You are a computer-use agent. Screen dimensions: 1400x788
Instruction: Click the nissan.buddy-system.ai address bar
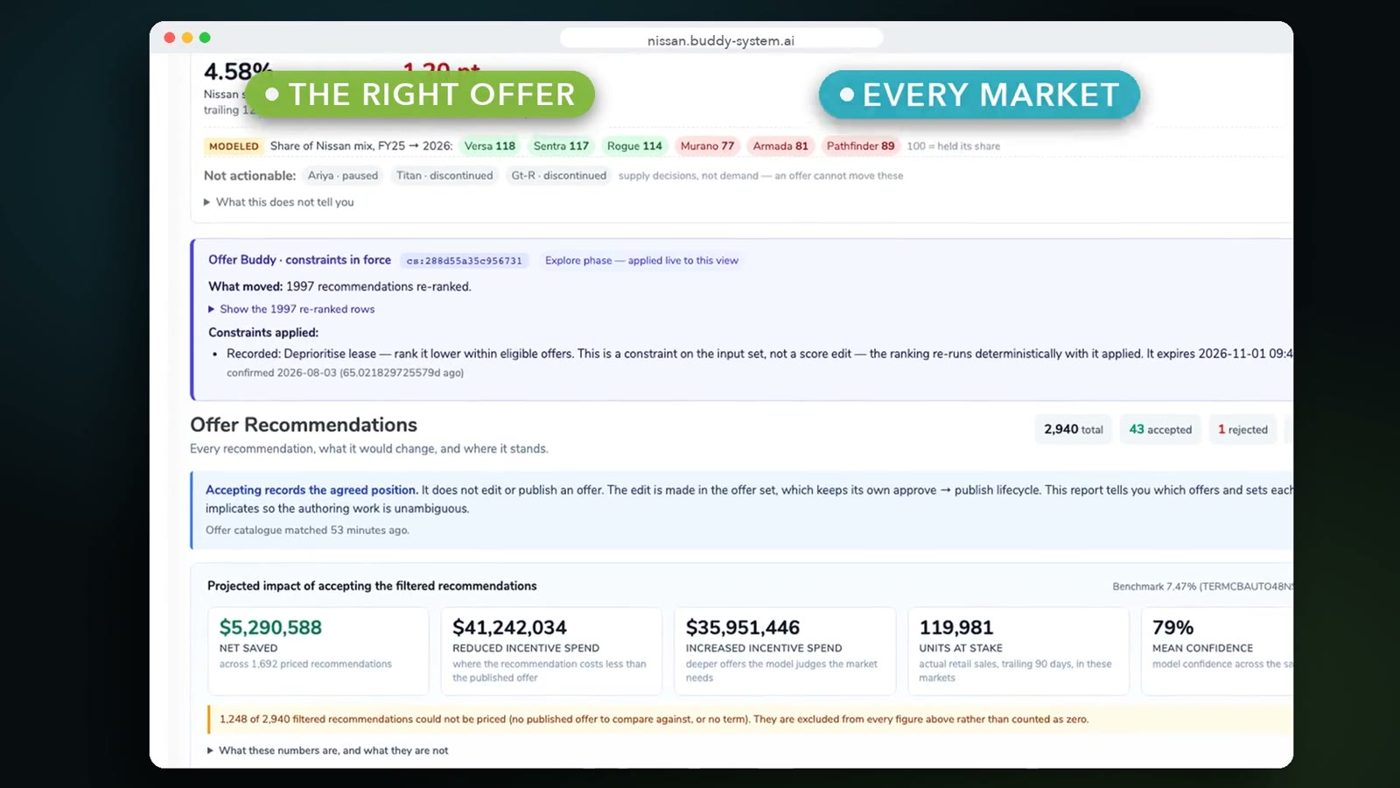721,40
